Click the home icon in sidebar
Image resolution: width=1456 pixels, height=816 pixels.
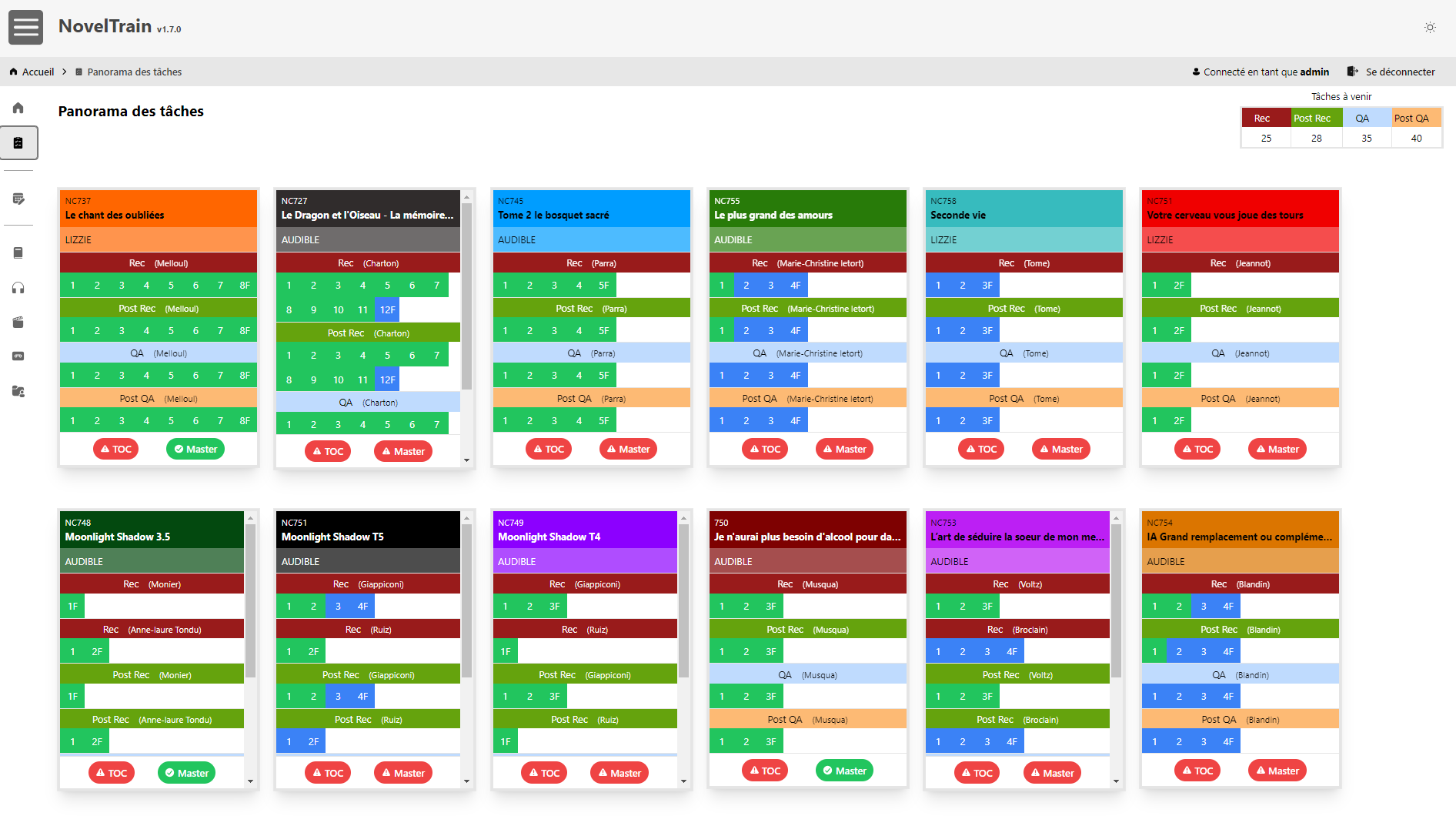18,109
